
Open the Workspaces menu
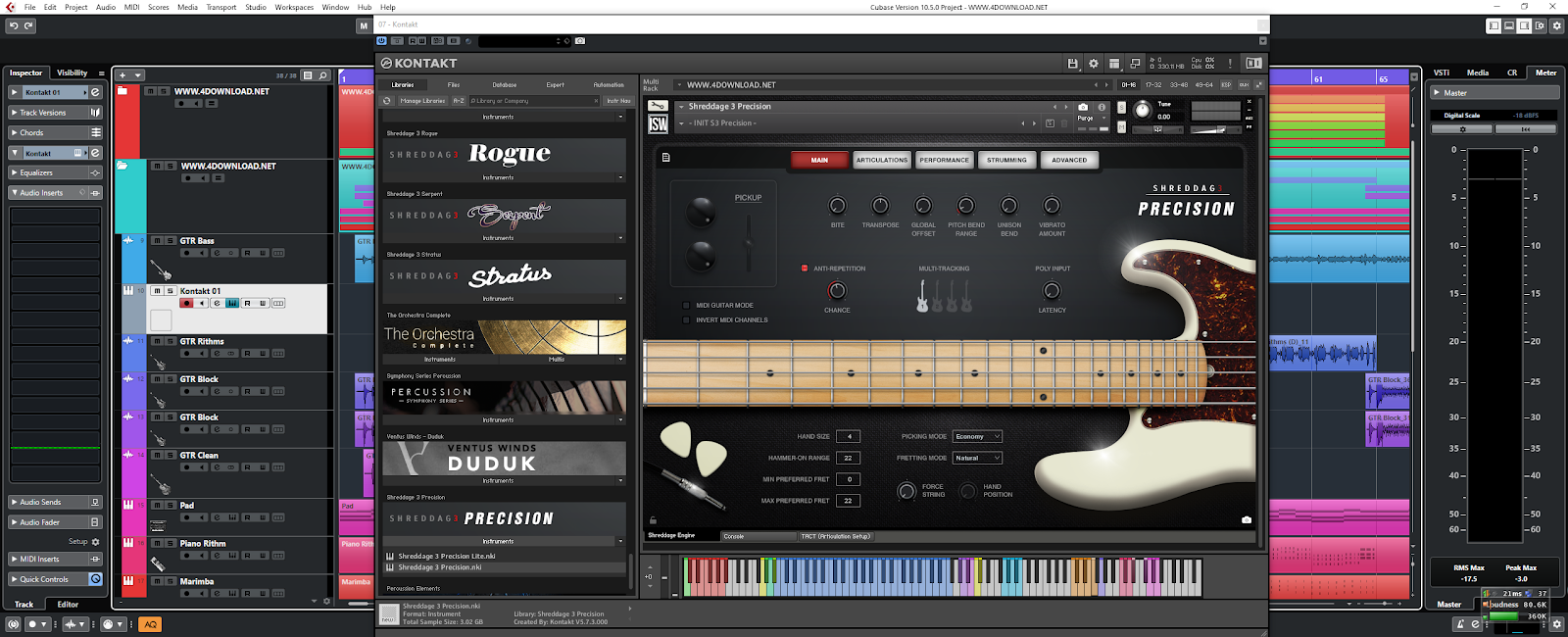pyautogui.click(x=294, y=7)
